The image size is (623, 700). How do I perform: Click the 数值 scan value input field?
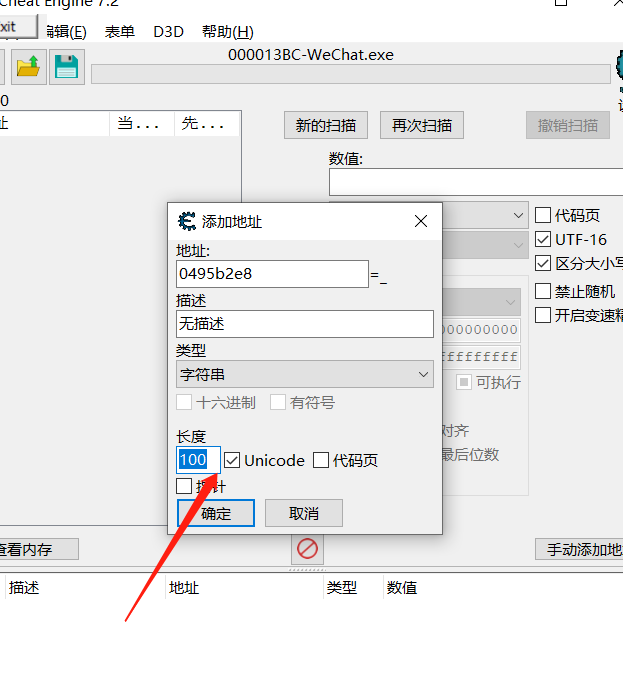click(x=476, y=182)
